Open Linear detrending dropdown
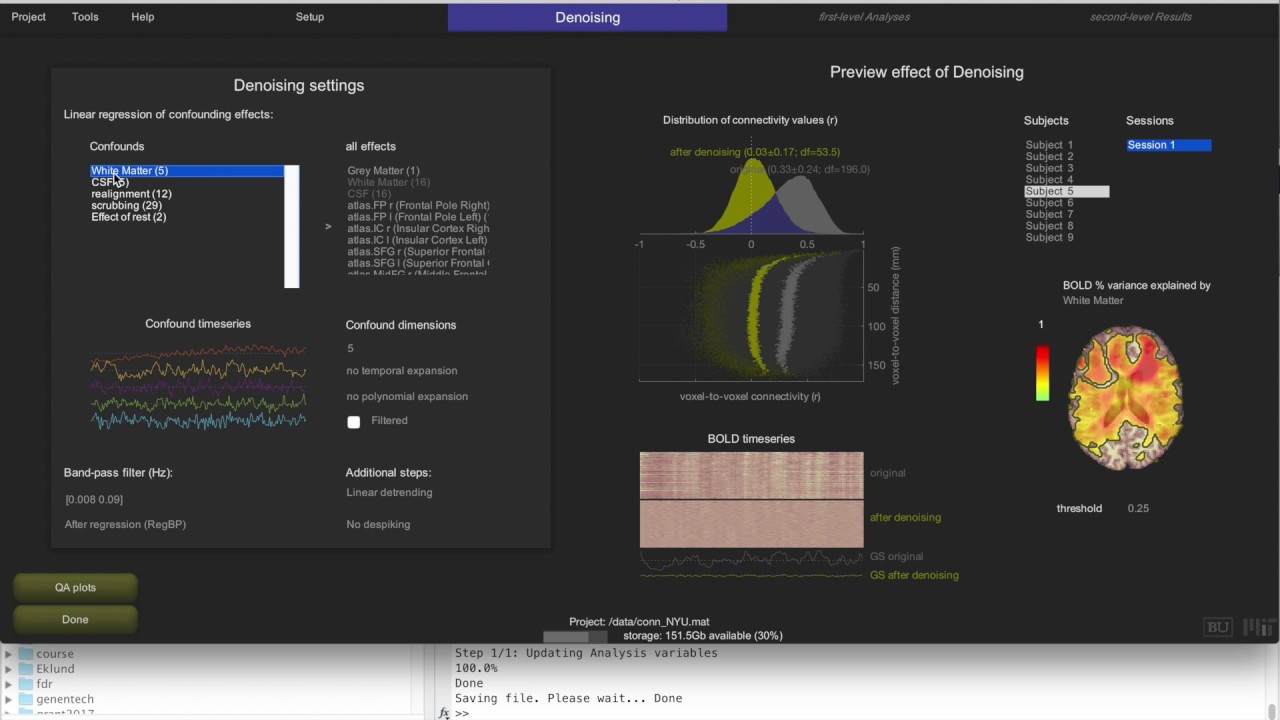Image resolution: width=1280 pixels, height=720 pixels. pyautogui.click(x=389, y=492)
